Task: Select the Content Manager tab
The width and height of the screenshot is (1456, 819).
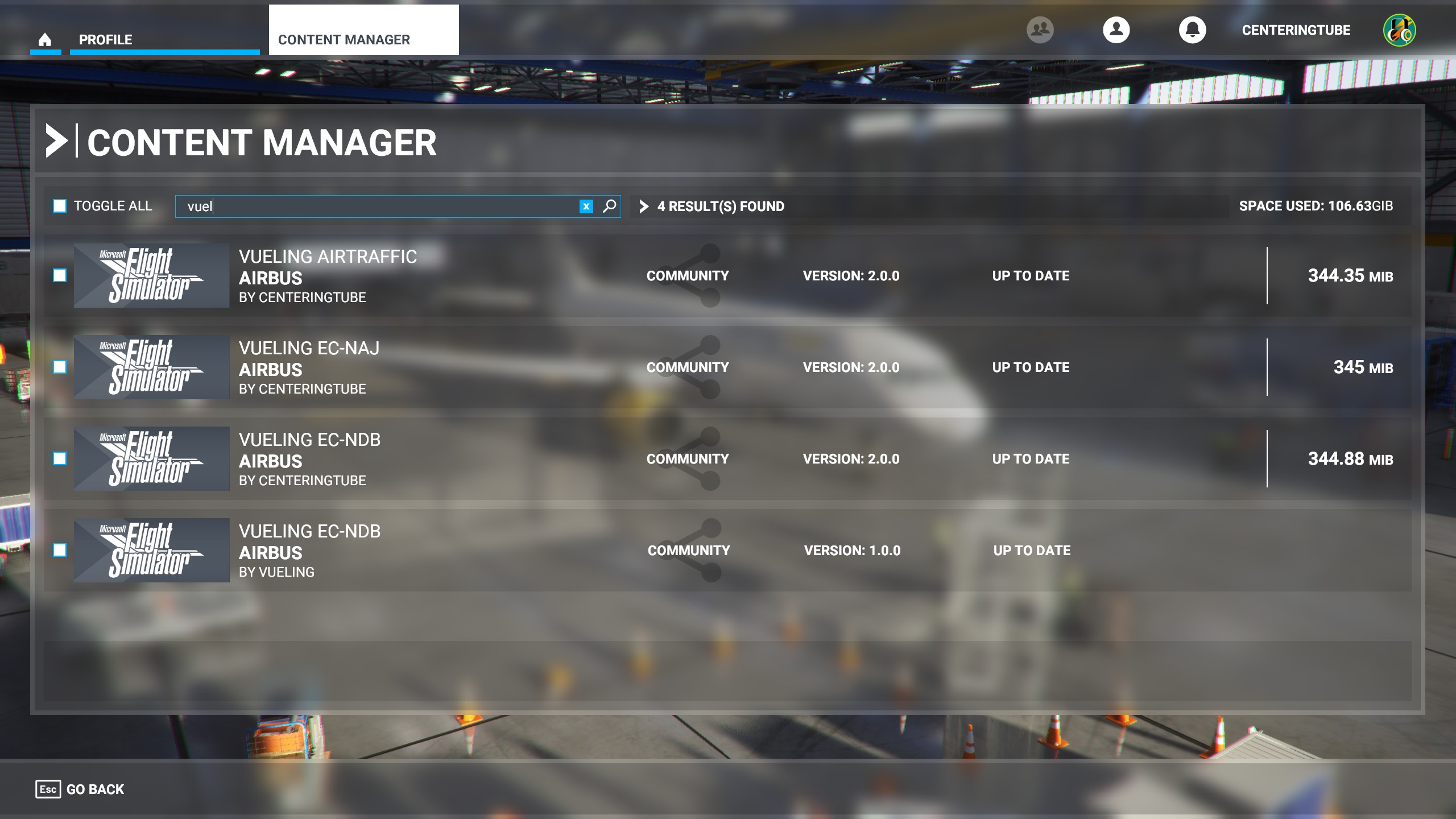Action: click(363, 30)
